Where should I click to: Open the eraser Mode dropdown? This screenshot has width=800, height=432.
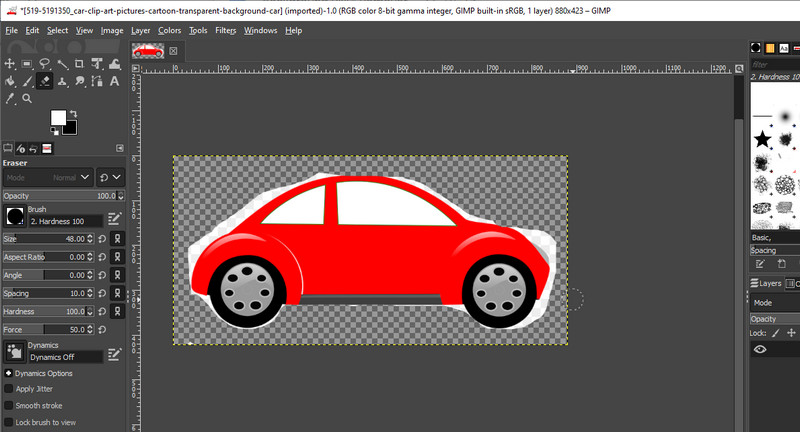(x=50, y=177)
